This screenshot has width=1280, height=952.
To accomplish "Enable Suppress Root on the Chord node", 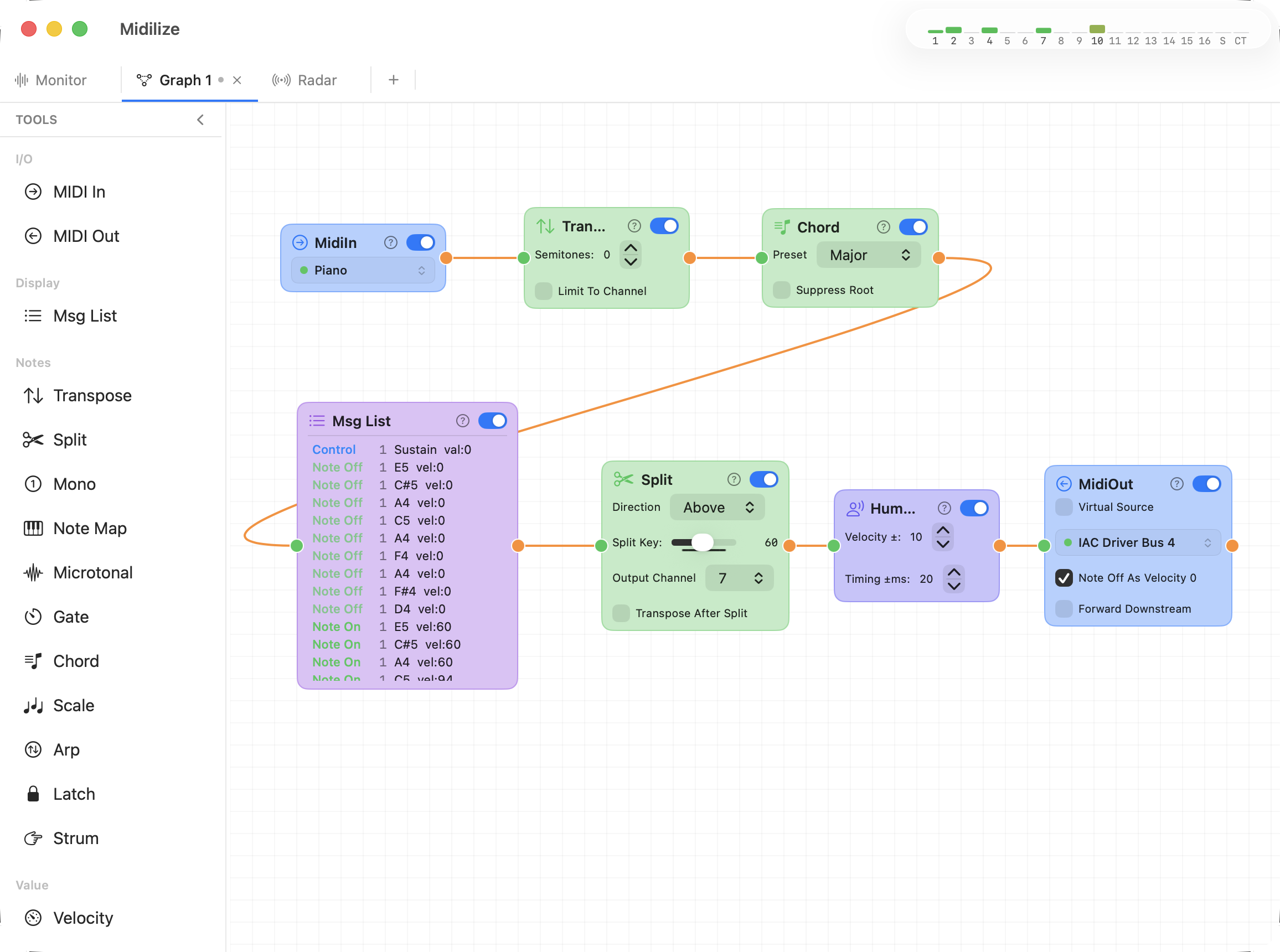I will [782, 291].
